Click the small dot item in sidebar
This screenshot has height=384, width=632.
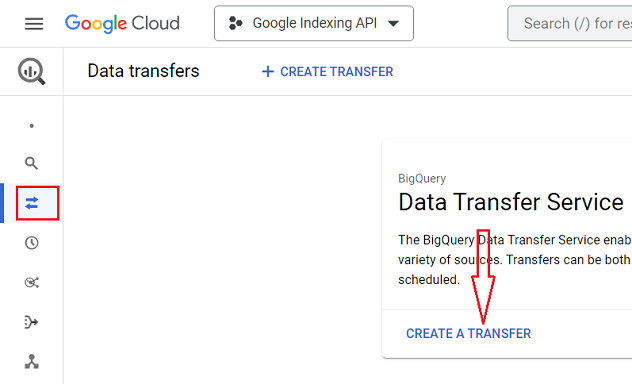(31, 126)
